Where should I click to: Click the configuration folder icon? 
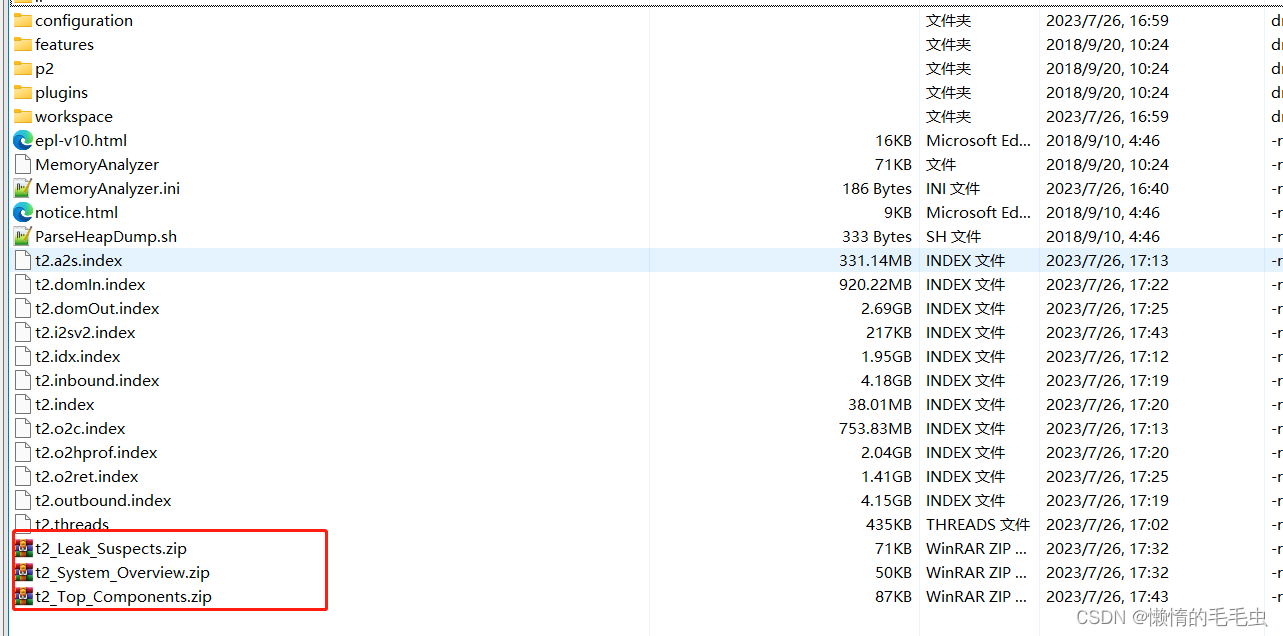(x=22, y=20)
